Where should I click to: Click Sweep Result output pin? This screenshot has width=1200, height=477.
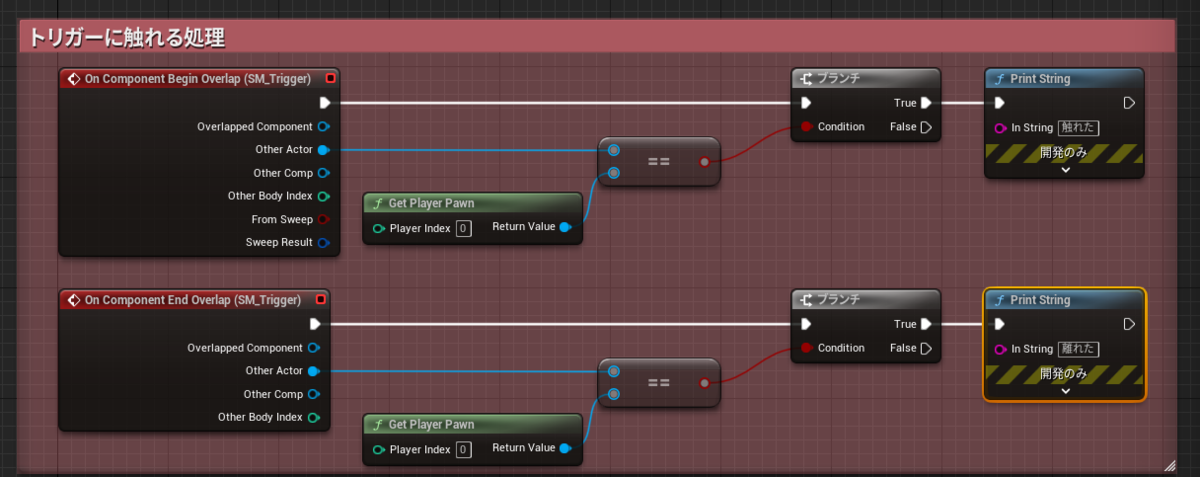point(323,242)
